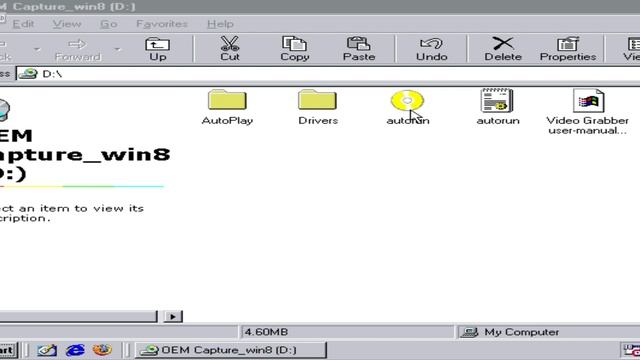
Task: Select the autorun CD icon file
Action: pyautogui.click(x=407, y=107)
